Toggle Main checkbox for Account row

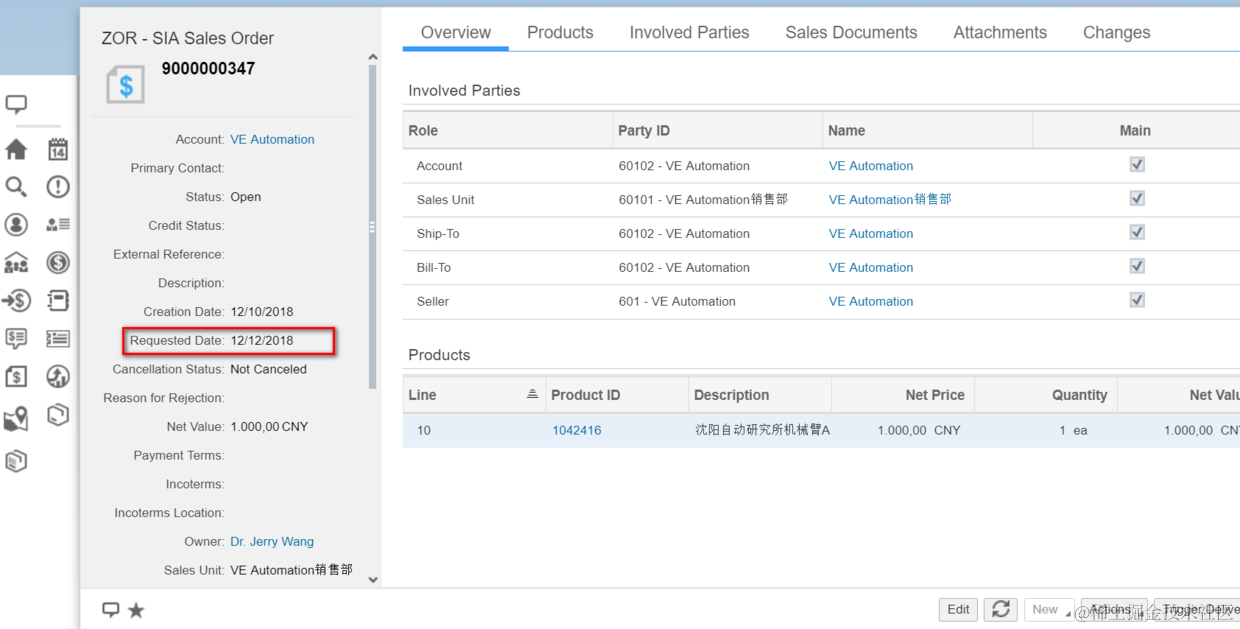[1137, 165]
